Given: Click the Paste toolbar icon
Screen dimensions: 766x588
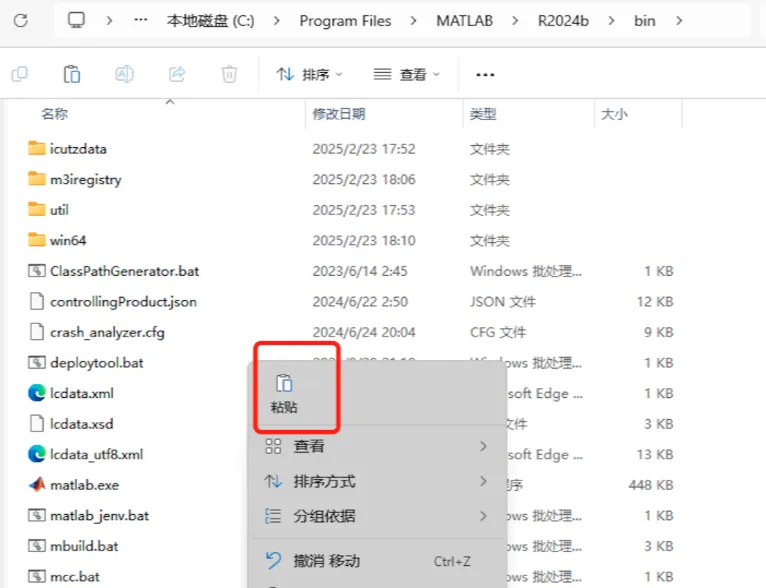Looking at the screenshot, I should [72, 74].
